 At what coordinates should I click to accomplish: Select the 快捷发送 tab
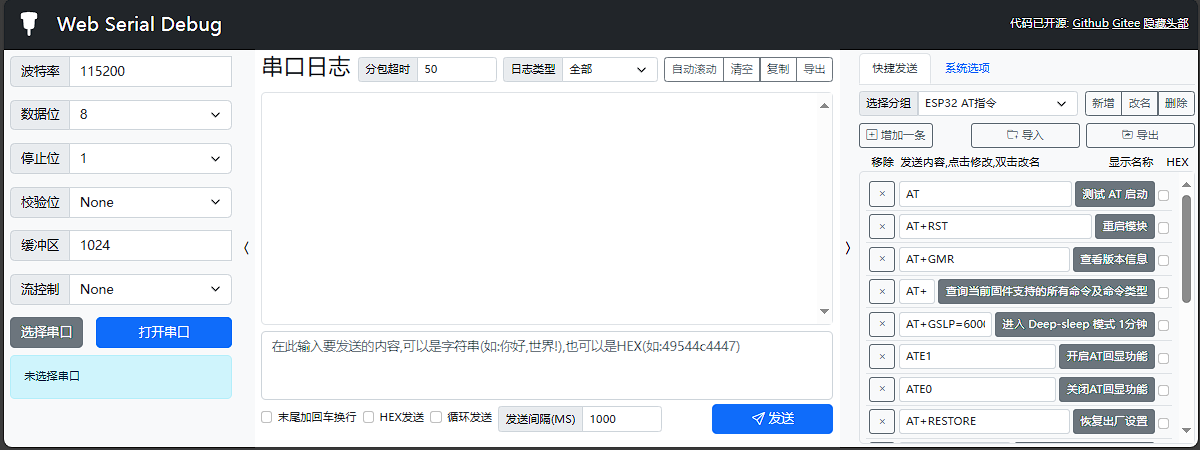(x=894, y=68)
